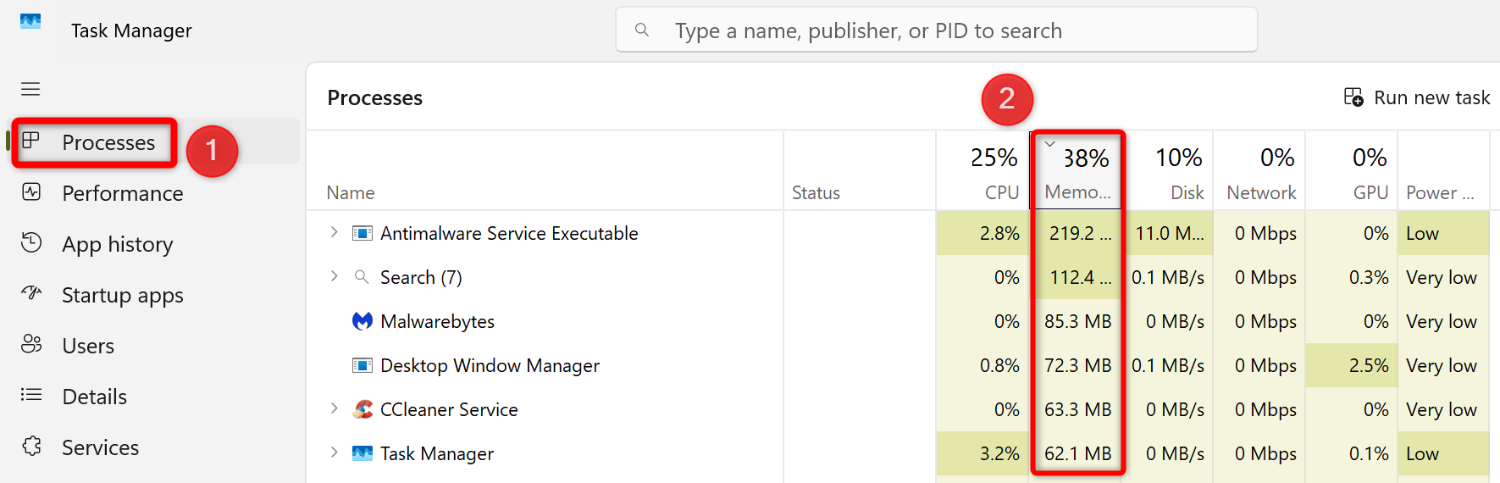Expand the Antimalware Service Executable group
Screen dimensions: 1500x483
[x=334, y=233]
